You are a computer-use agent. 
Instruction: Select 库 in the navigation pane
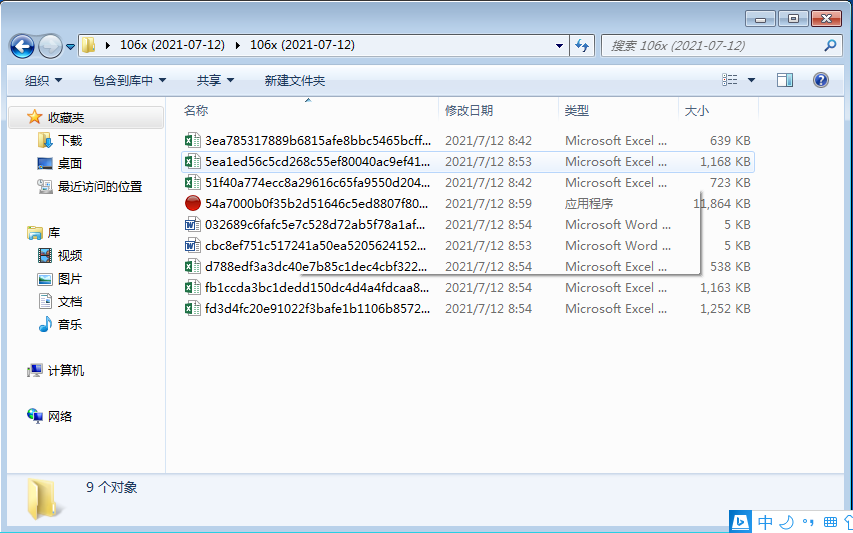54,233
